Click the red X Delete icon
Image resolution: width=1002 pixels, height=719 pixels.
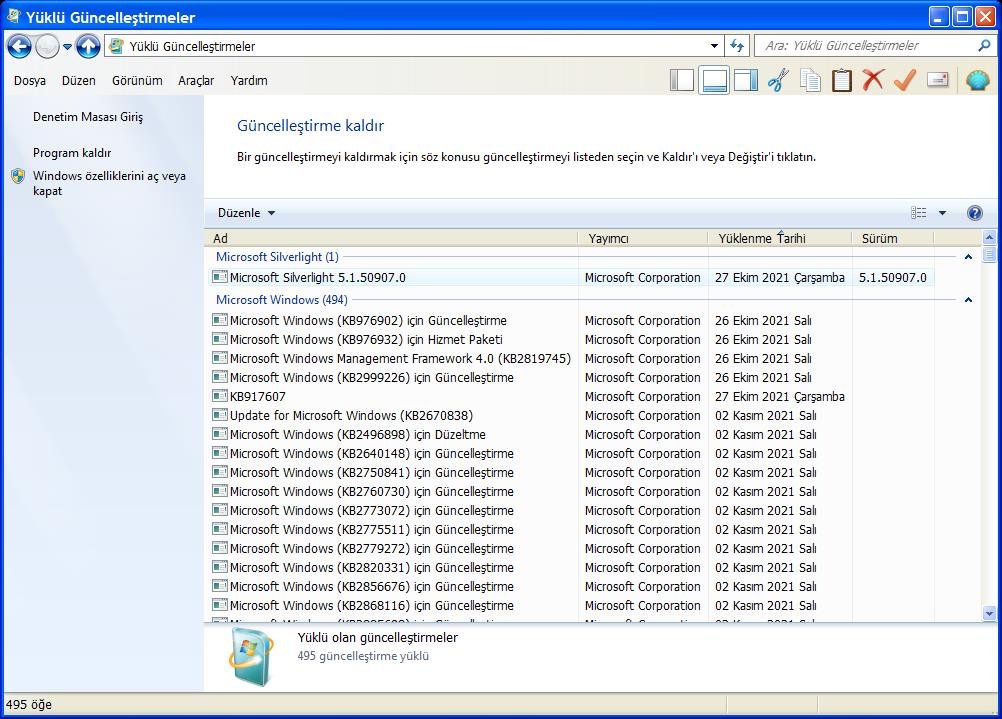coord(873,81)
